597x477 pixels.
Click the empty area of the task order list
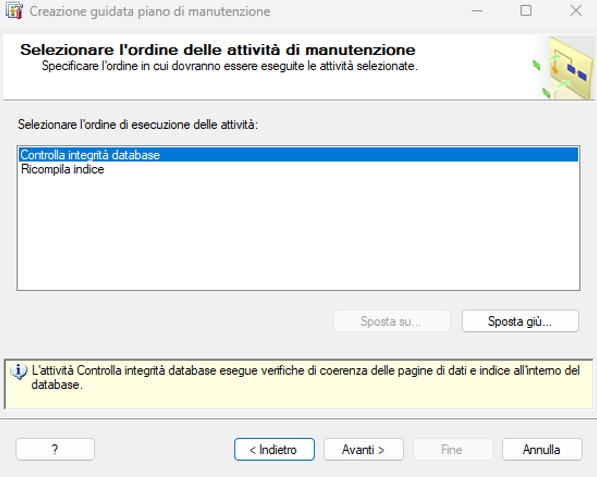tap(298, 232)
